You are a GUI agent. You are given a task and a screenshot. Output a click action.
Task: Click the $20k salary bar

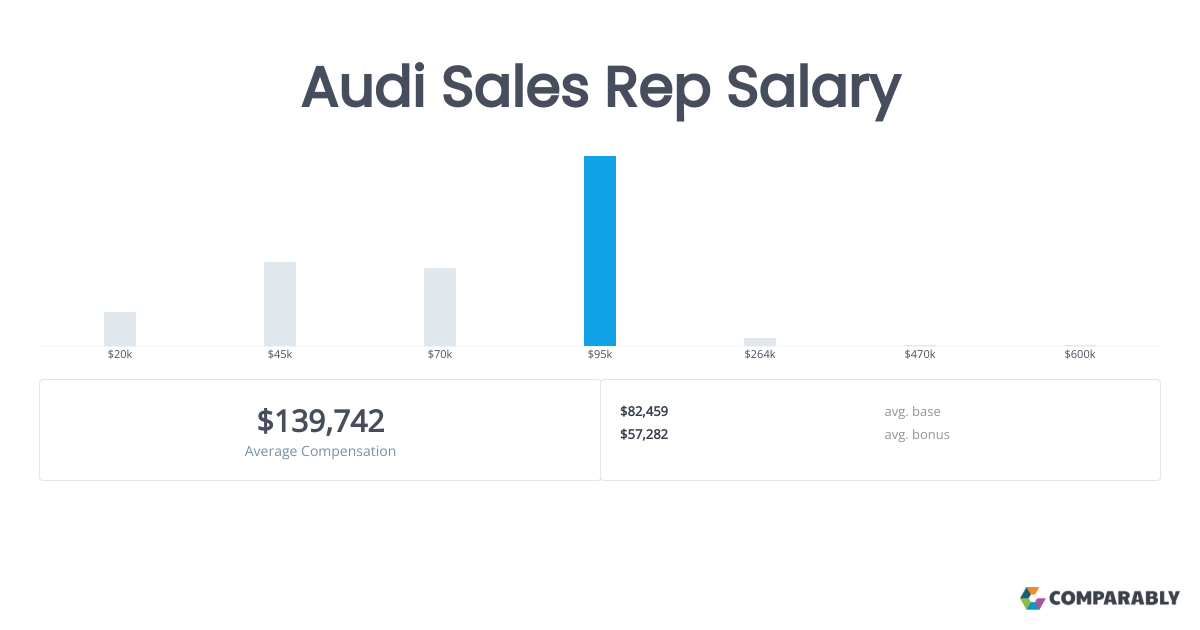pos(120,329)
